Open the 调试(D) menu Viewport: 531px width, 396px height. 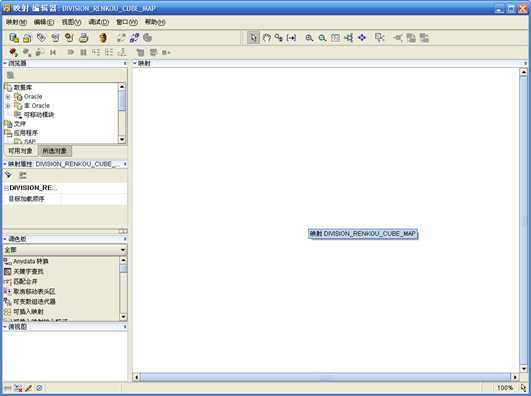pos(99,22)
